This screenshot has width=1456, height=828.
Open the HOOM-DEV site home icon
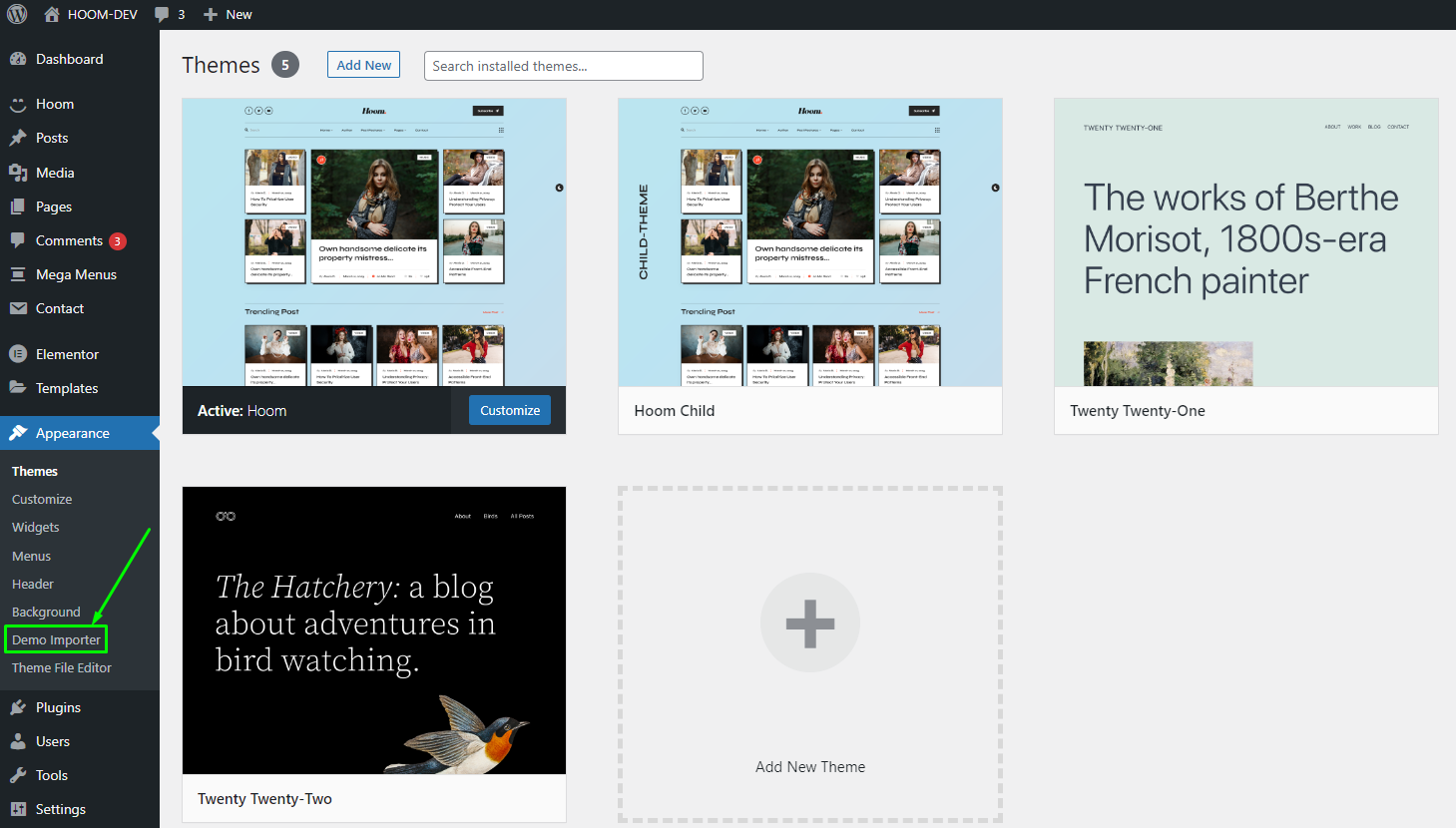coord(52,14)
